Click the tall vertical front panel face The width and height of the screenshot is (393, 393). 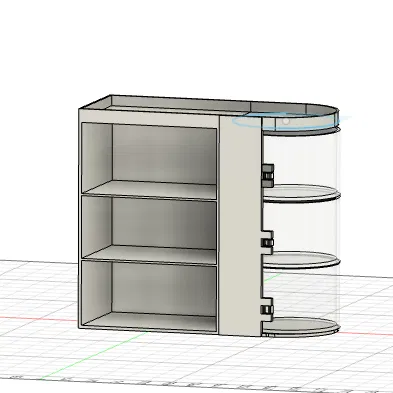tap(240, 226)
